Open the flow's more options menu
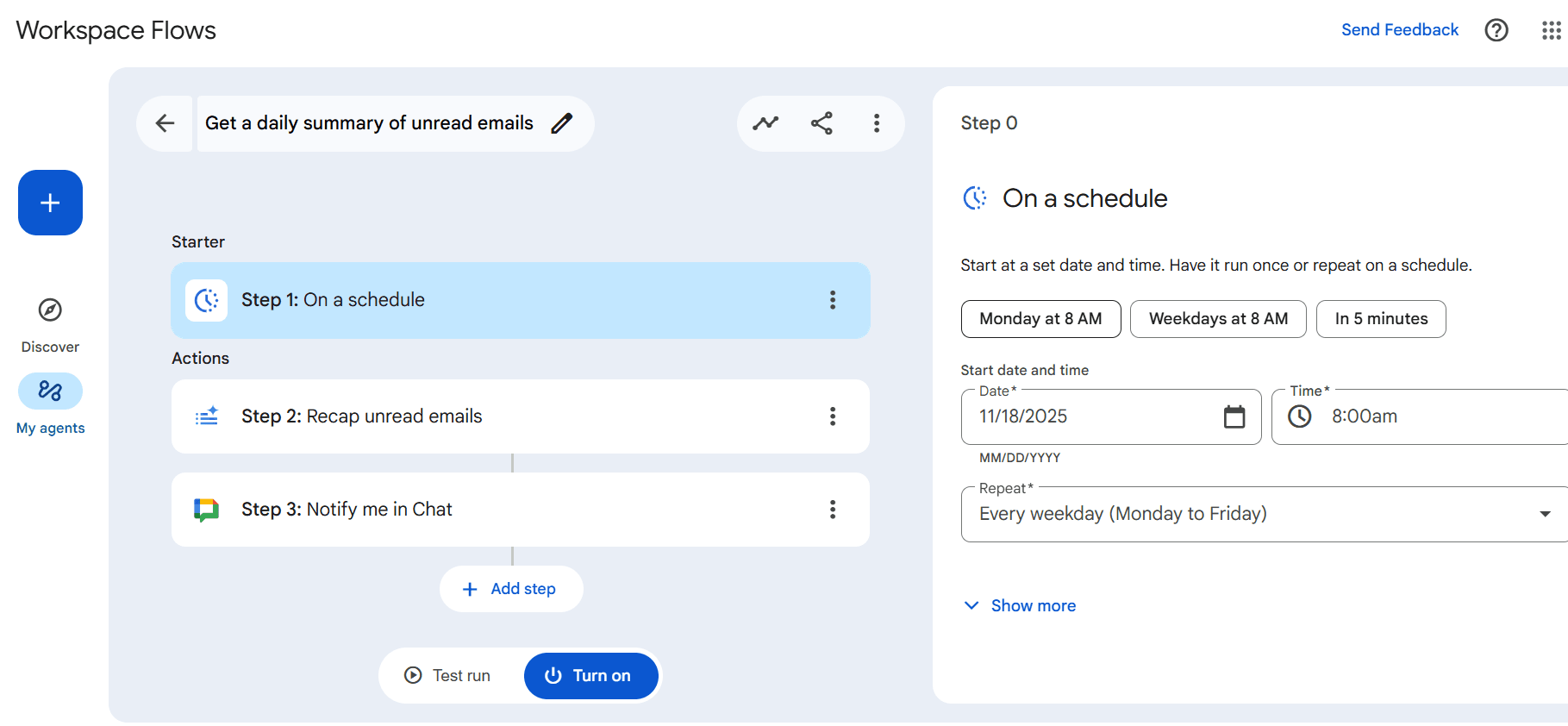The width and height of the screenshot is (1568, 726). tap(877, 123)
